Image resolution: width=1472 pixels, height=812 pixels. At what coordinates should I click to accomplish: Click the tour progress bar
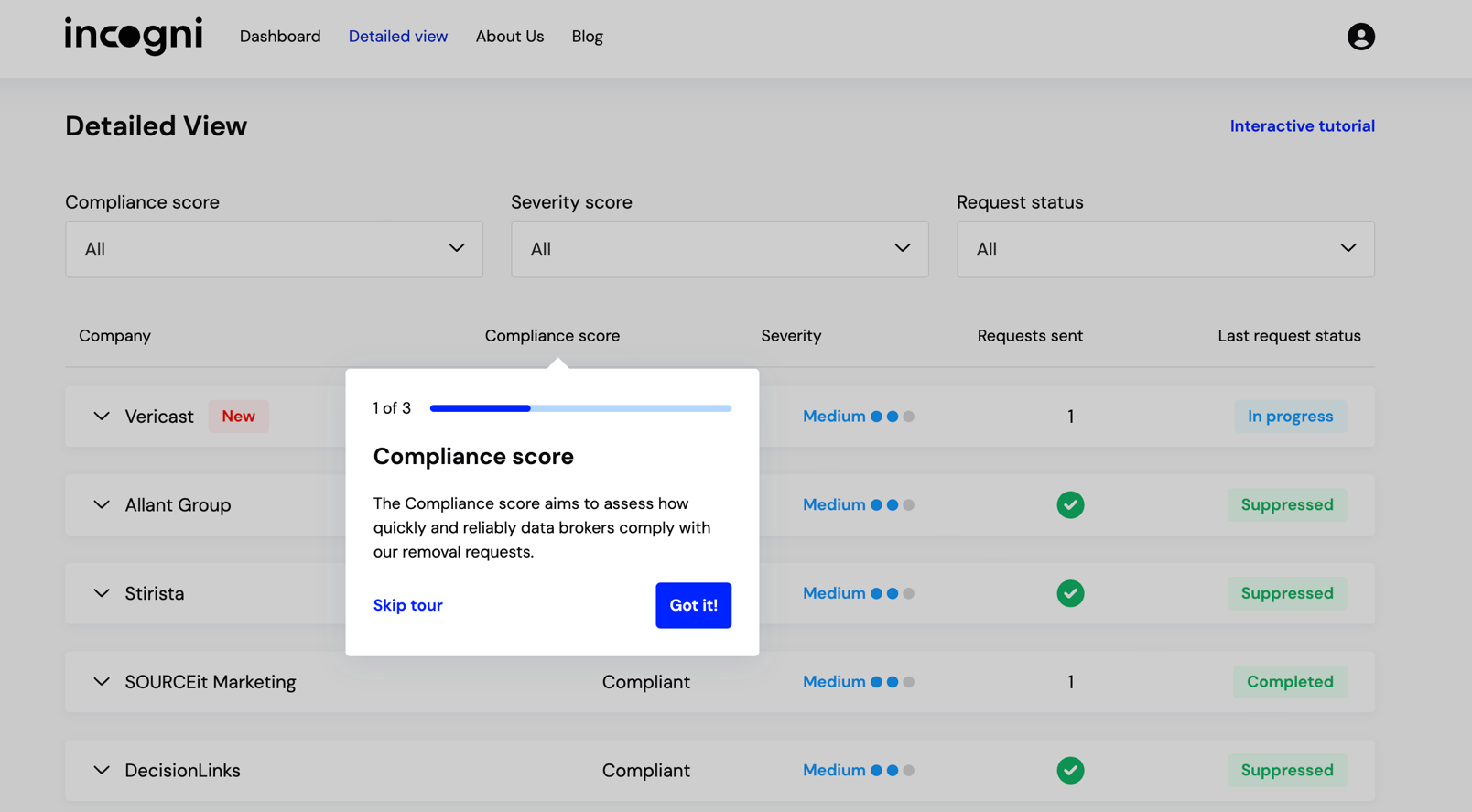(x=580, y=408)
